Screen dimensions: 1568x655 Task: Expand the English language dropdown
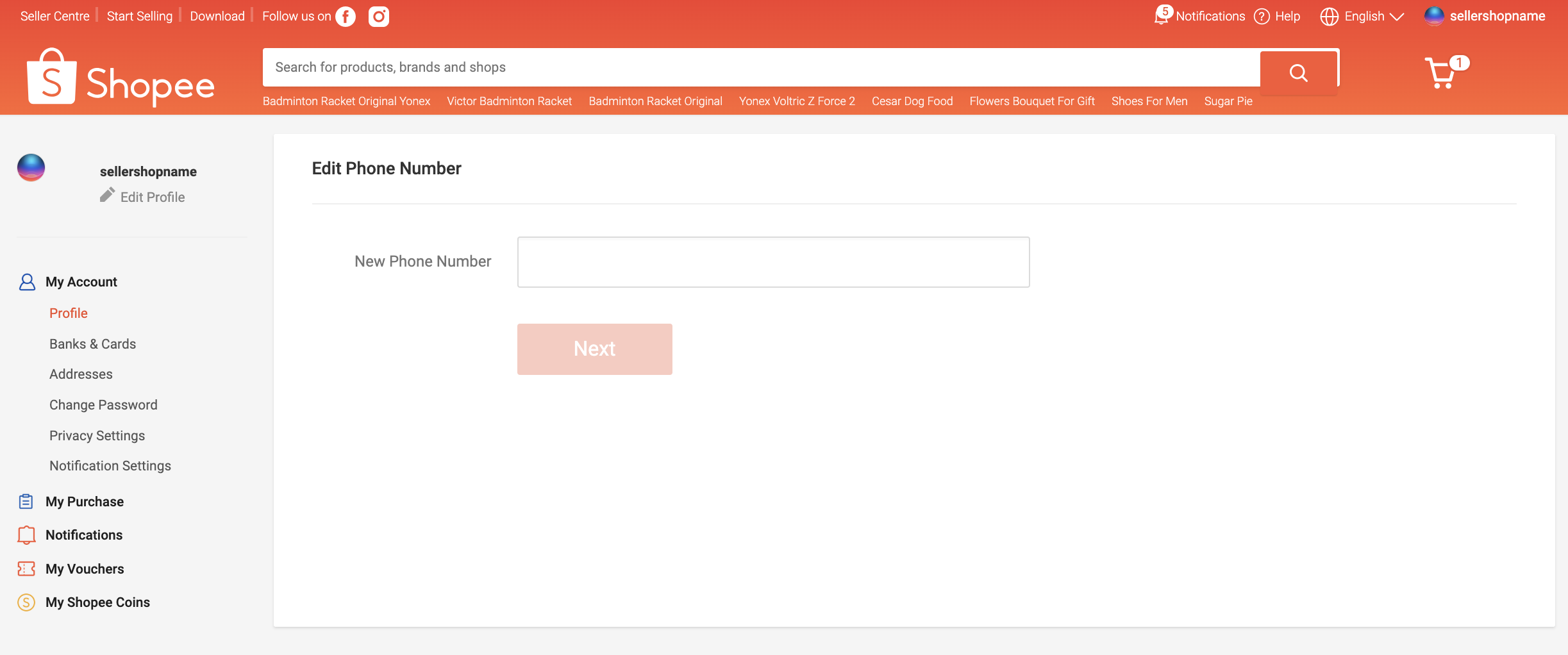tap(1374, 17)
